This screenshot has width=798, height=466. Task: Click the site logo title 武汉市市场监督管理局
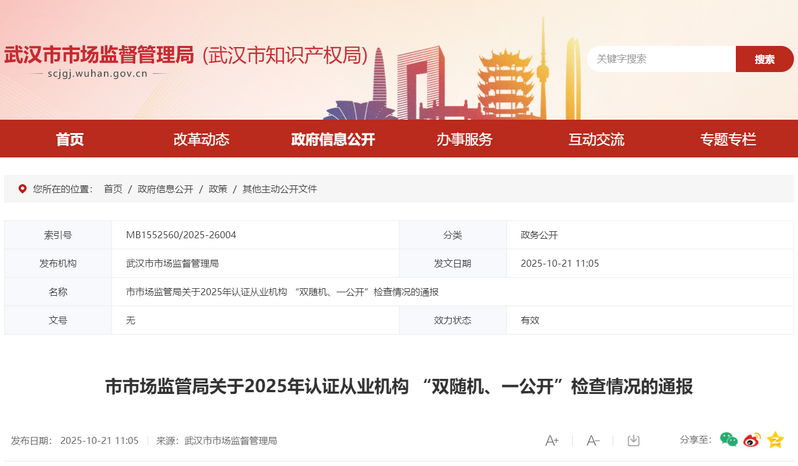[99, 55]
